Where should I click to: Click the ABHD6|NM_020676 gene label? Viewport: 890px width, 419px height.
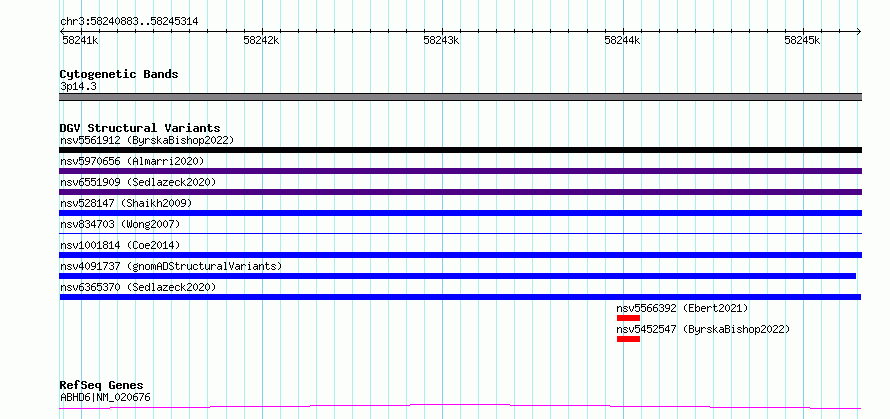[106, 397]
